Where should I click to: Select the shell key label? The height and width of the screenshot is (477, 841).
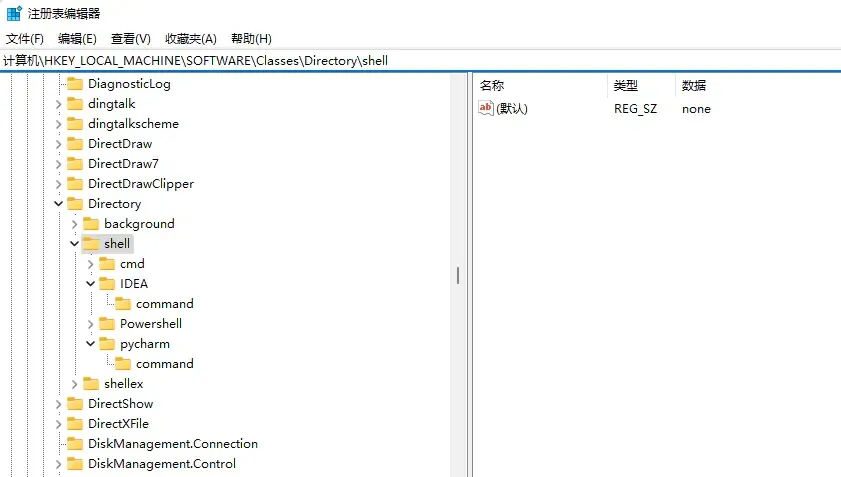click(117, 244)
